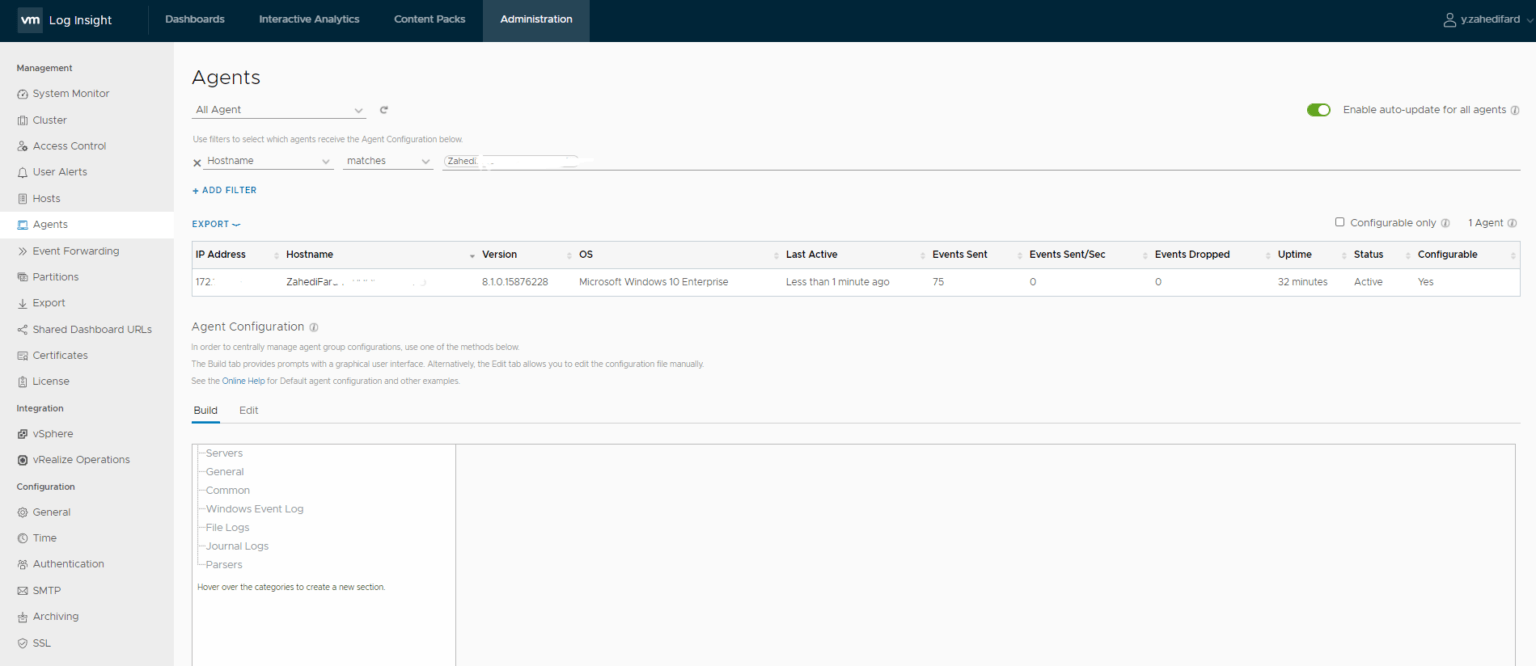The width and height of the screenshot is (1536, 666).
Task: Switch to Interactive Analytics
Action: [x=309, y=17]
